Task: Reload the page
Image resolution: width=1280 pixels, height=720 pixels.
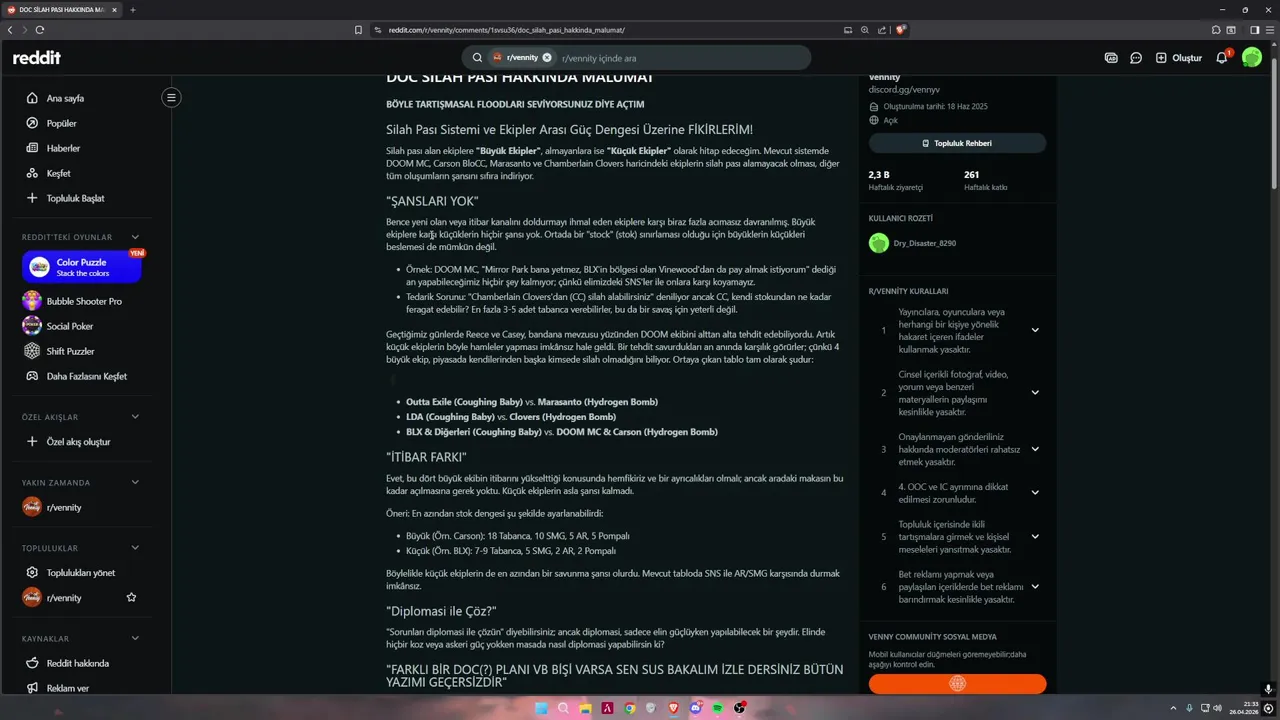Action: (41, 30)
